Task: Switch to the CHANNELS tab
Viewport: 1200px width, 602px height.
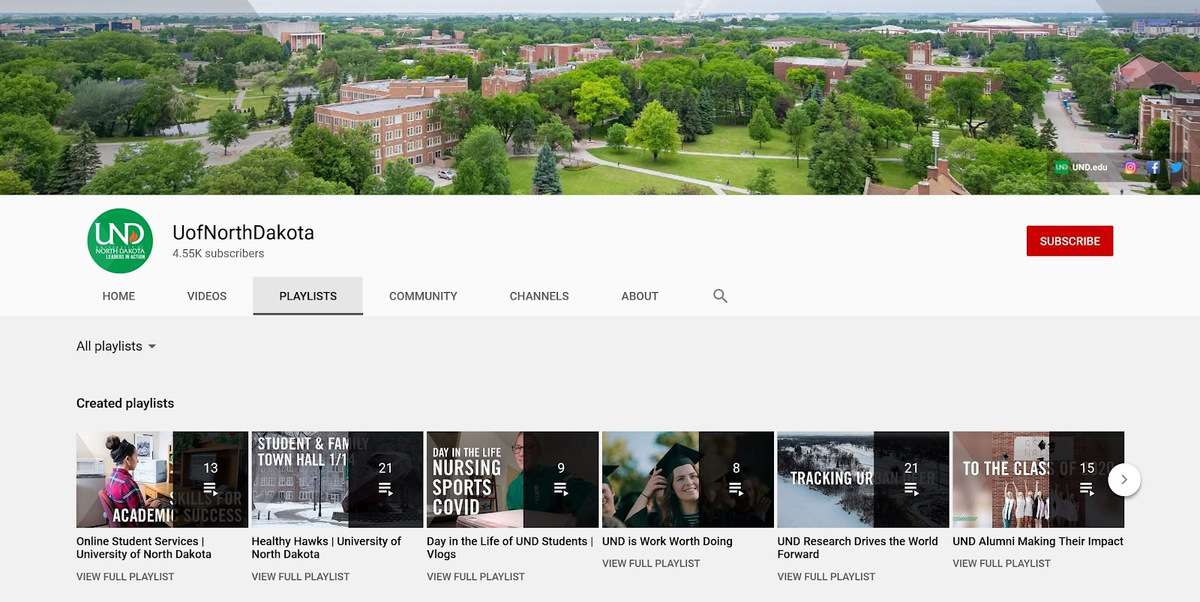Action: (x=538, y=296)
